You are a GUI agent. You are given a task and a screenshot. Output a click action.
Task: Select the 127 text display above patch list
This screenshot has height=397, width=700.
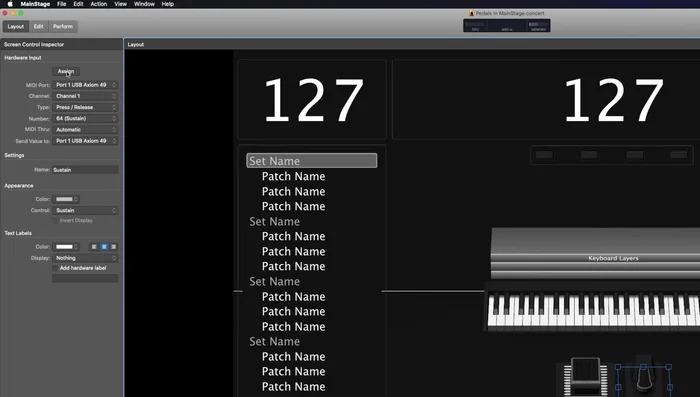[x=312, y=100]
